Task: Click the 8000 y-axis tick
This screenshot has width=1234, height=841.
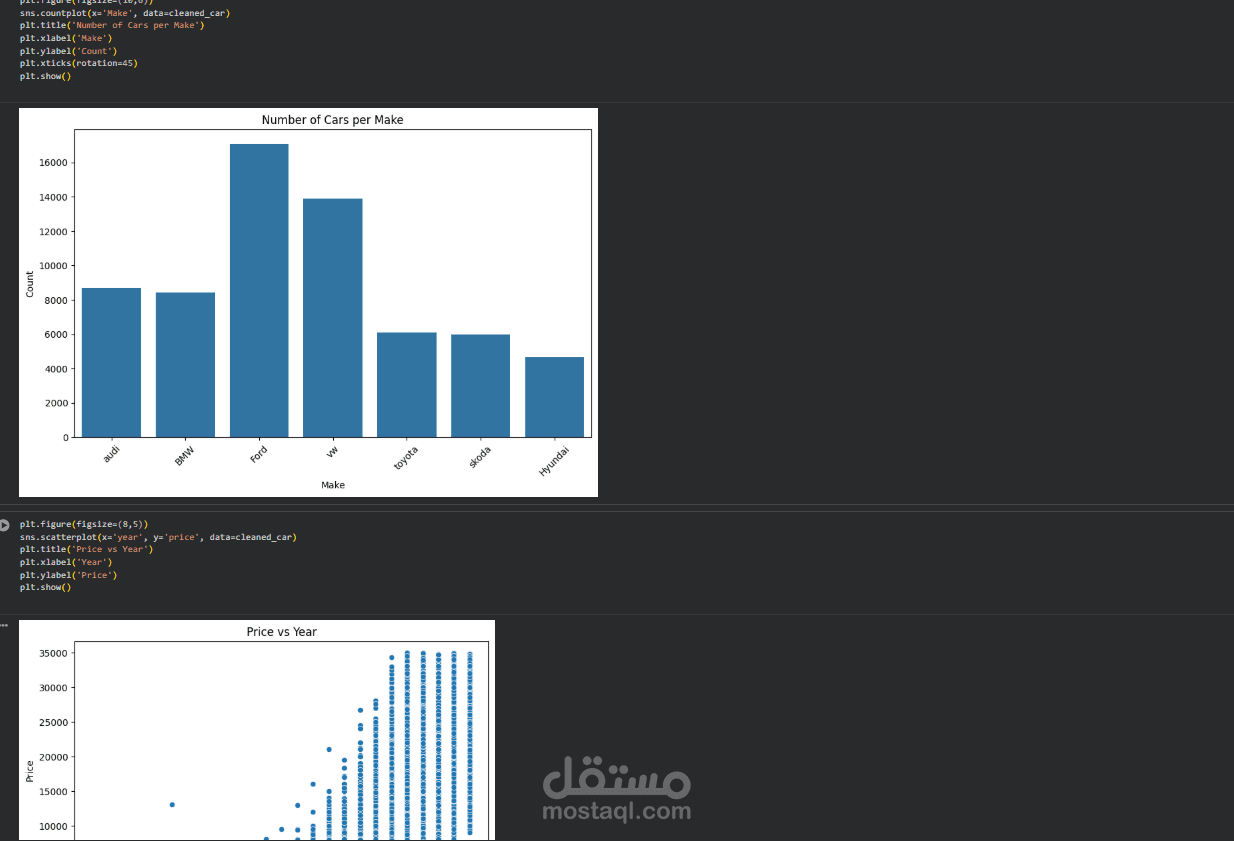Action: tap(56, 300)
